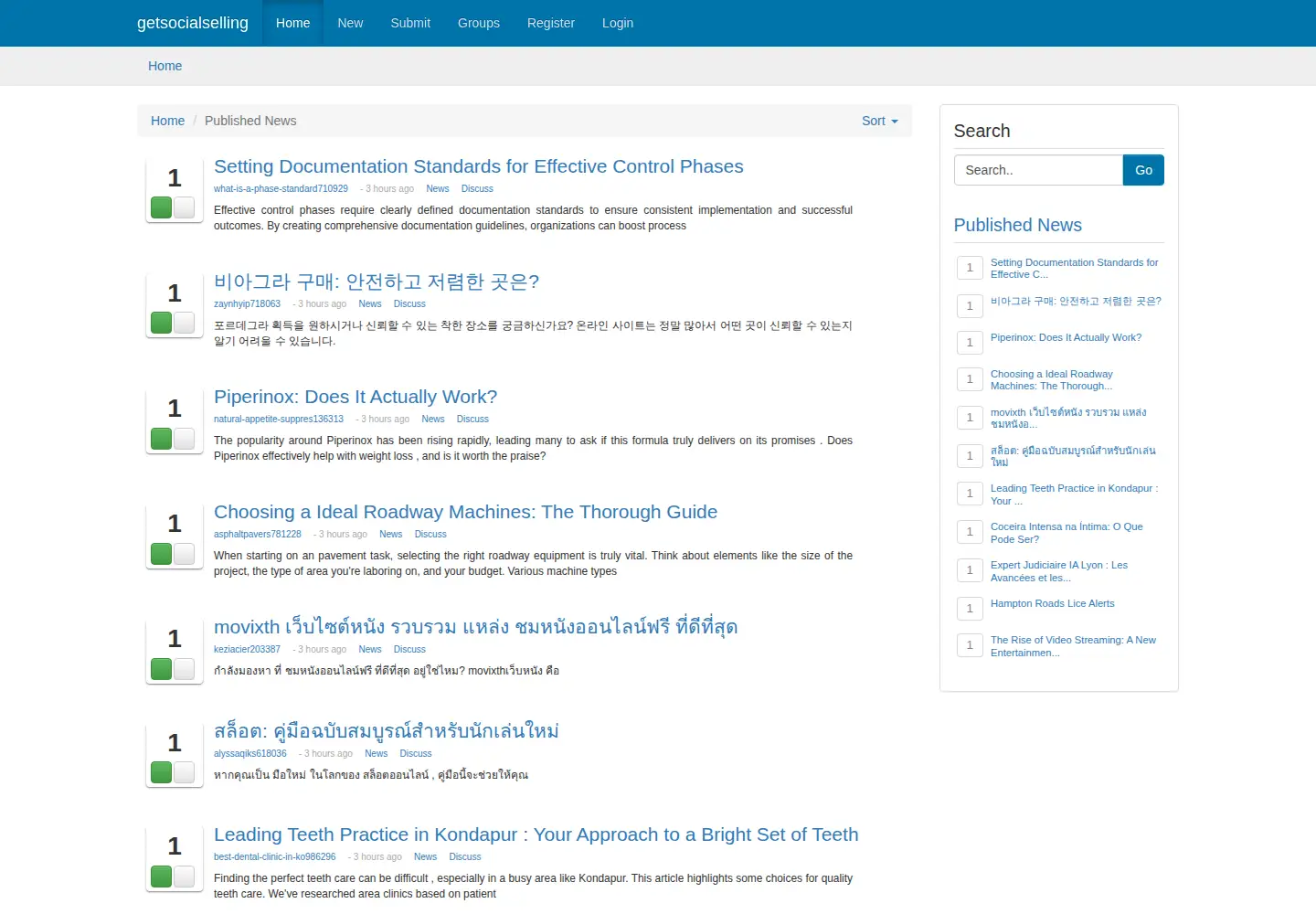Visit user profile keziacier203387

click(247, 649)
